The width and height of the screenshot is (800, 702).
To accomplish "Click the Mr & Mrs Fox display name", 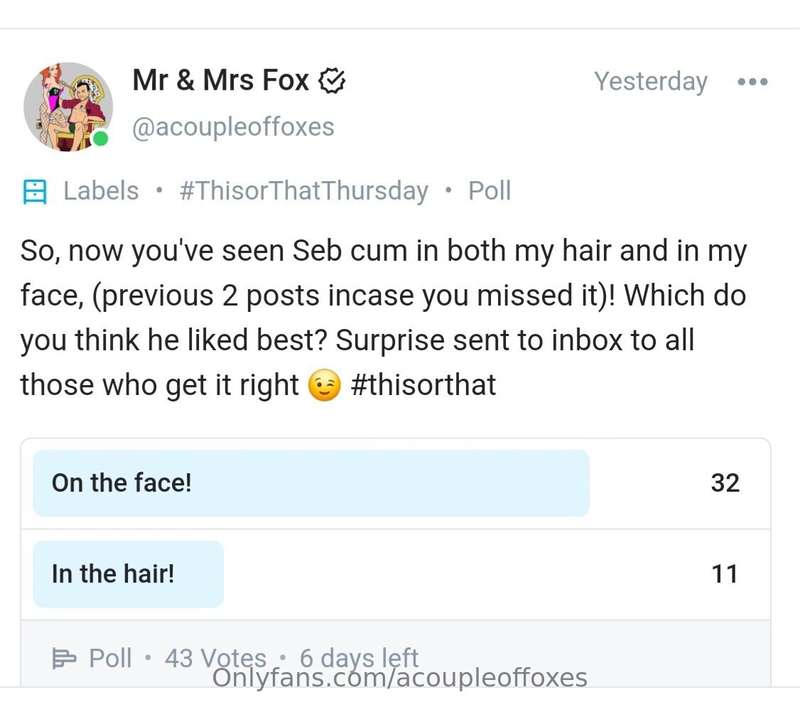I will point(221,81).
